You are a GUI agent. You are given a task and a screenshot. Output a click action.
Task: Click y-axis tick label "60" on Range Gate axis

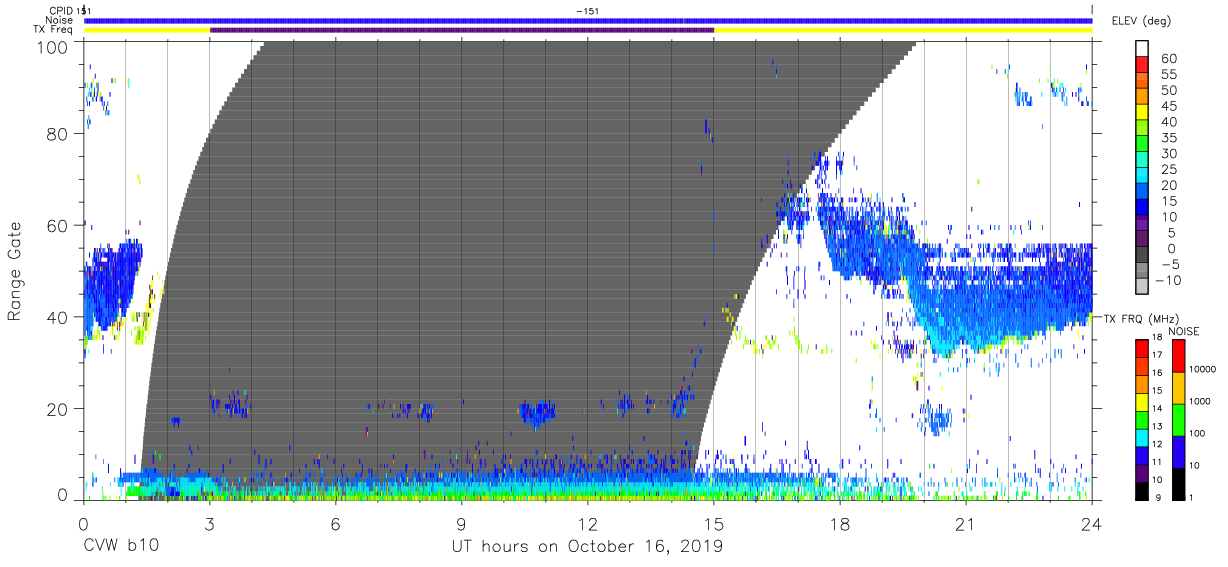click(57, 225)
